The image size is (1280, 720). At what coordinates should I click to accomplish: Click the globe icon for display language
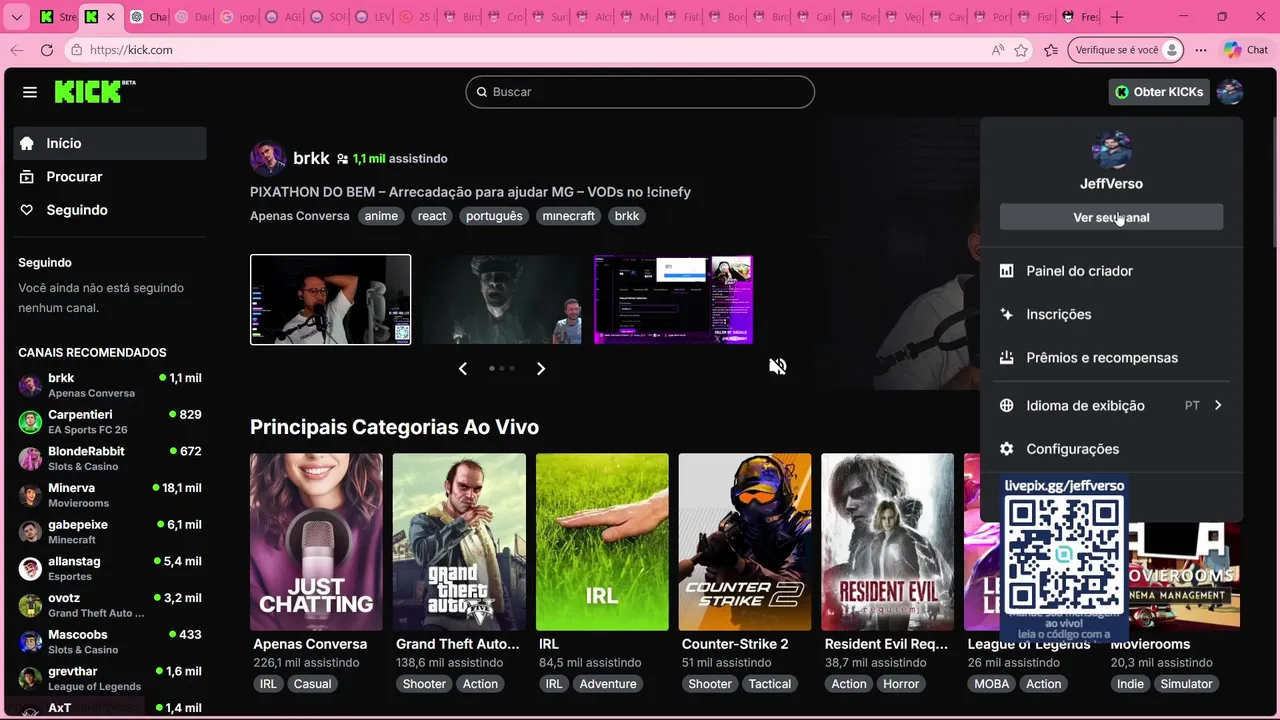coord(1006,406)
